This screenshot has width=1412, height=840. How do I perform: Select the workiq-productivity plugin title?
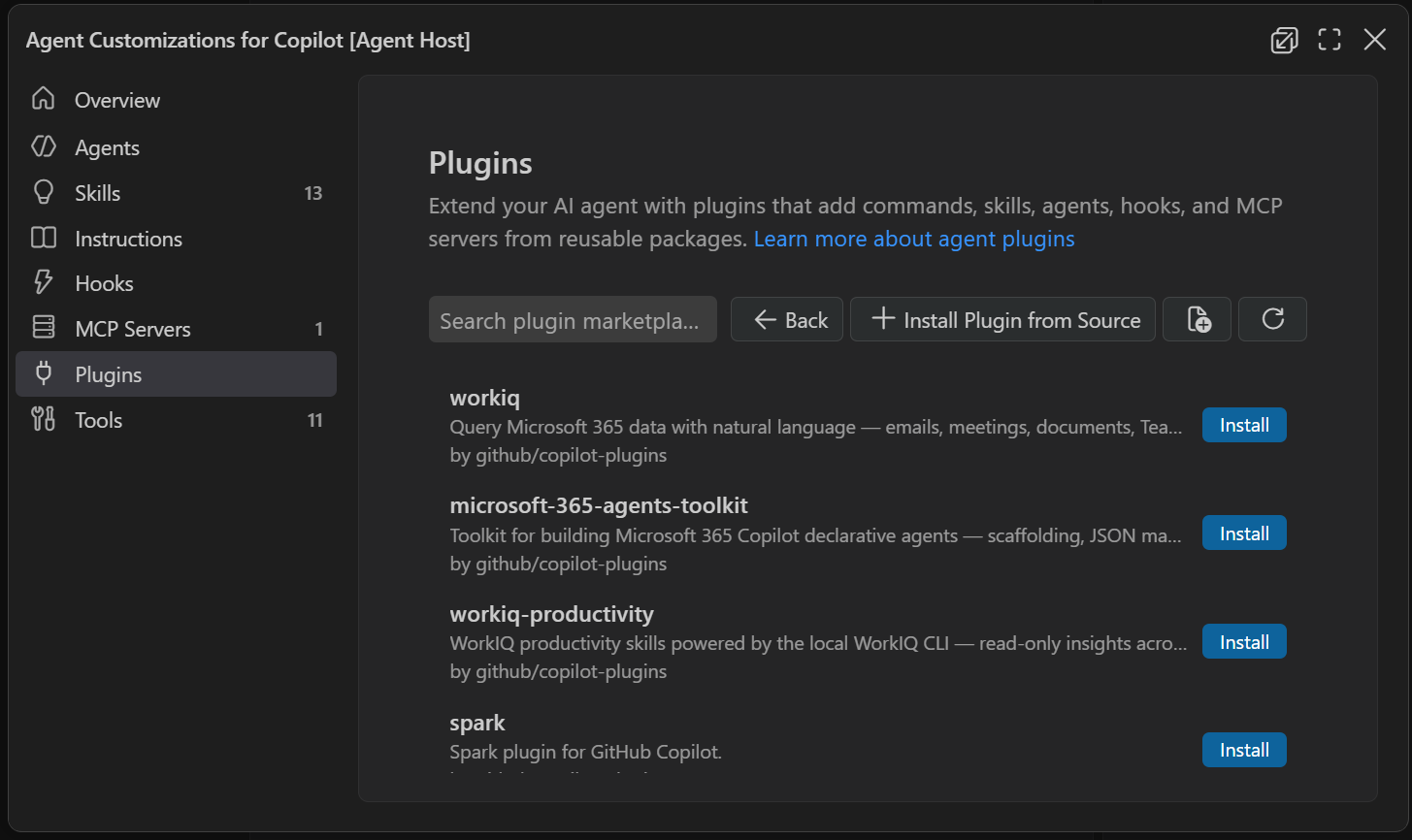tap(551, 614)
